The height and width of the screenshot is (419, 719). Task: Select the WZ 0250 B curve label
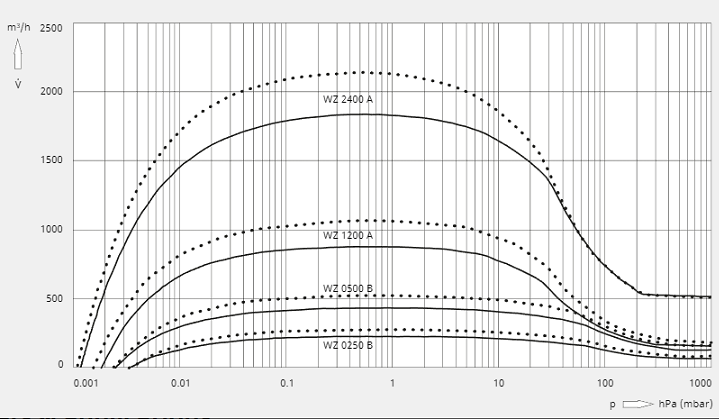coord(347,345)
